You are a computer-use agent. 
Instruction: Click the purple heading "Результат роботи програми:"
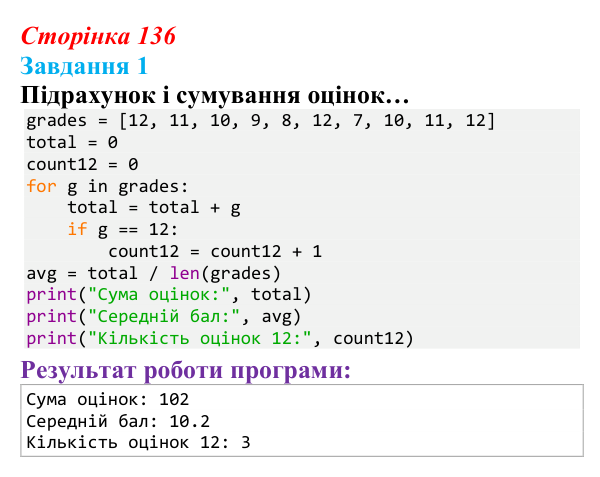(x=186, y=370)
